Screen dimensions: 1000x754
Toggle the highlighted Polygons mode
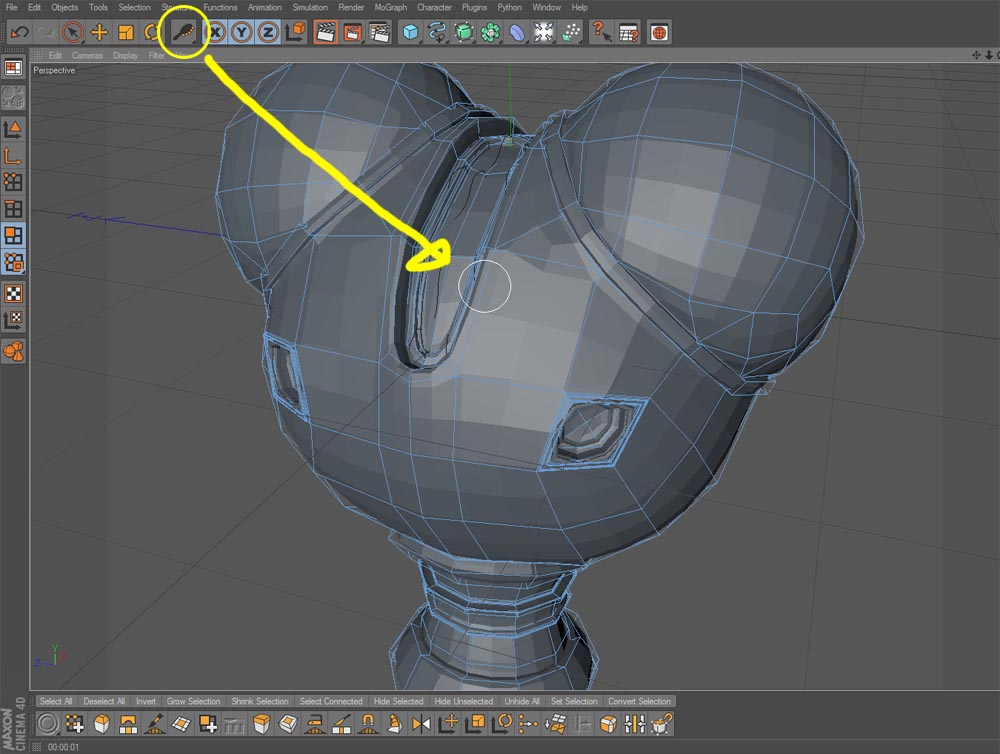tap(13, 235)
